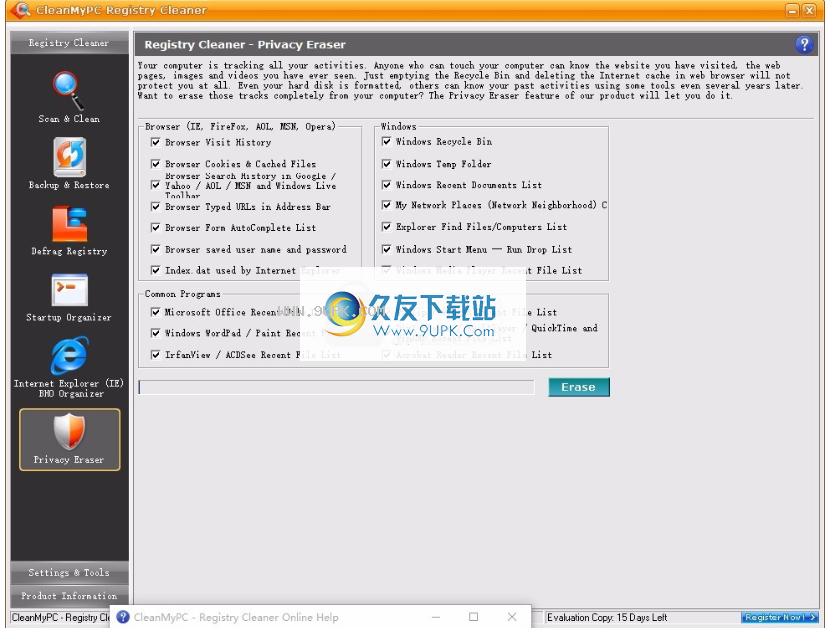Toggle Browser Form AutoComplete List
The image size is (827, 628).
[156, 228]
